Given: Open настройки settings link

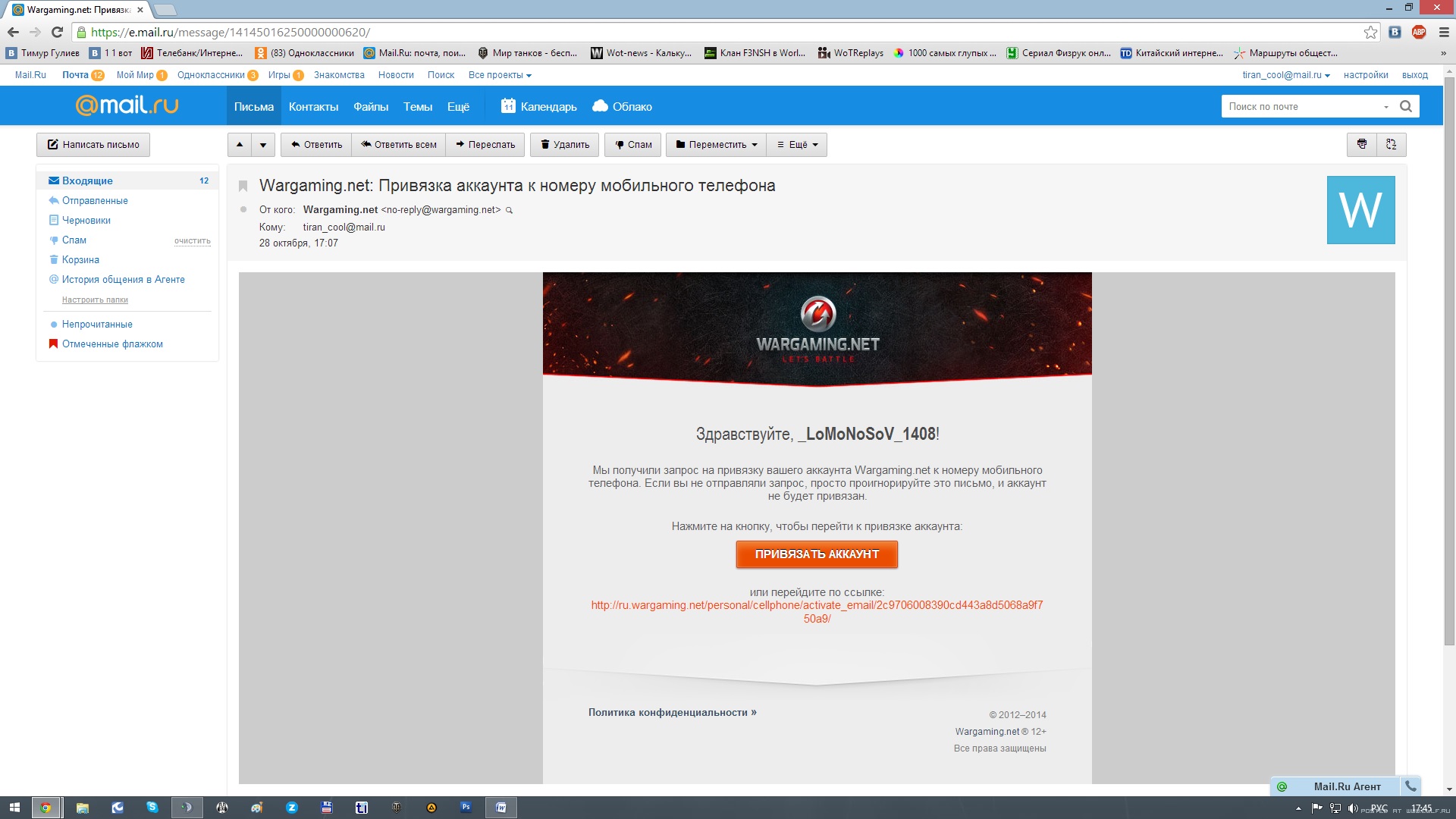Looking at the screenshot, I should [1366, 75].
